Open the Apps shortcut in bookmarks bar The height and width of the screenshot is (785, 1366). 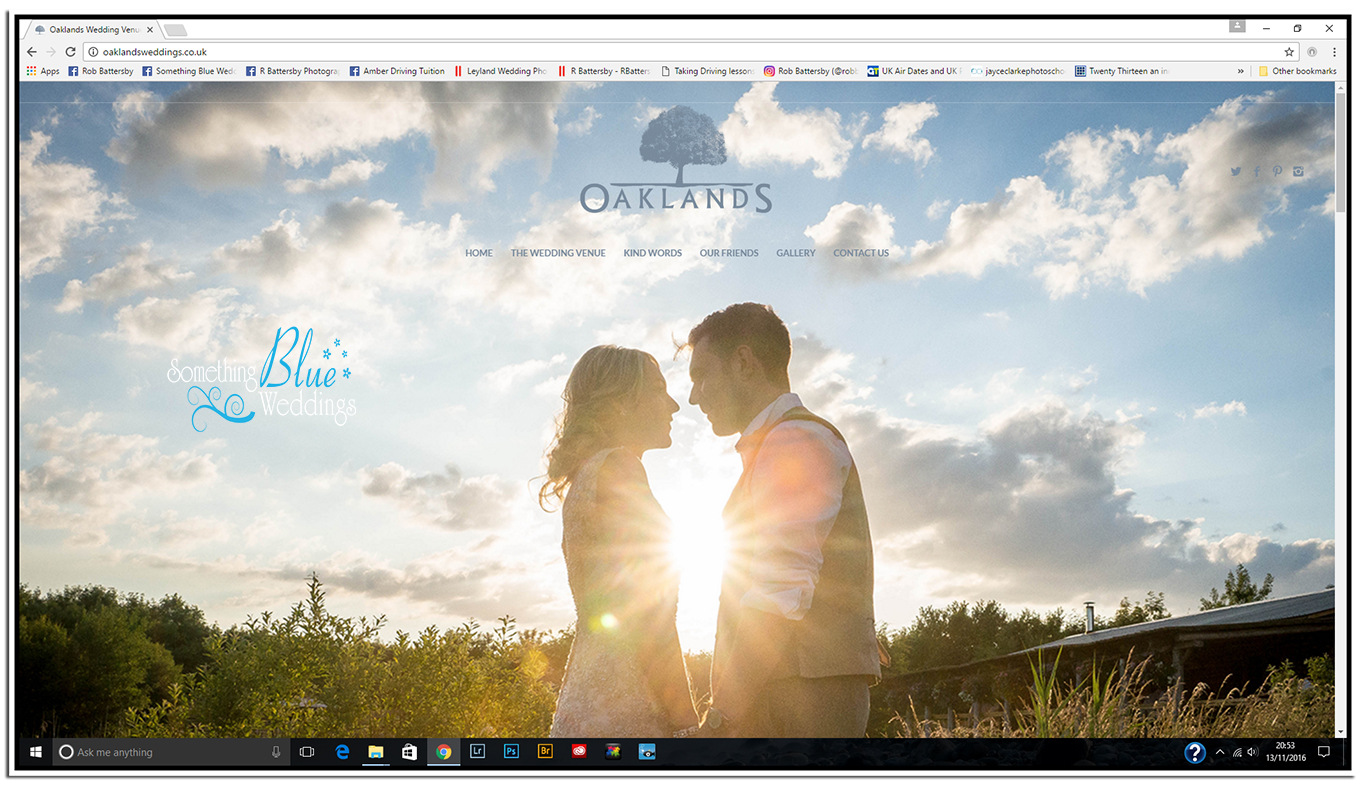pyautogui.click(x=42, y=71)
